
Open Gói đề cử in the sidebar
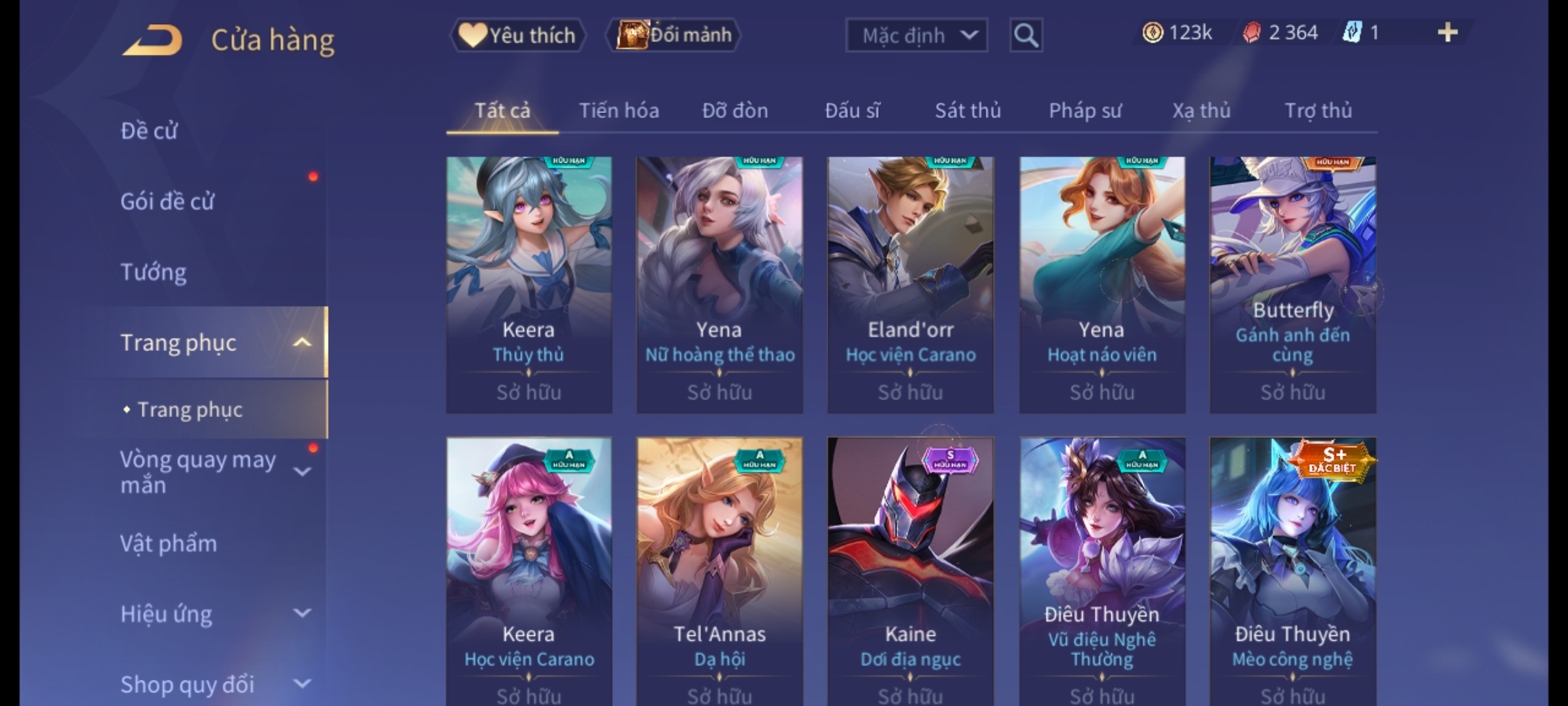[167, 201]
